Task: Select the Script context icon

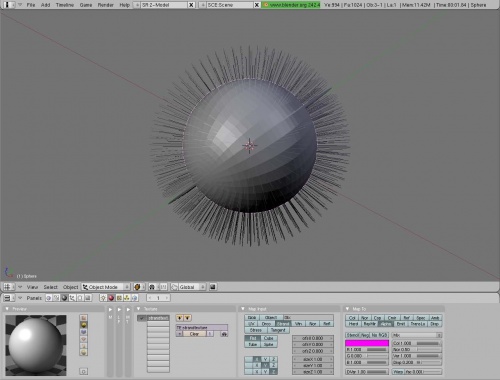Action: [56, 298]
